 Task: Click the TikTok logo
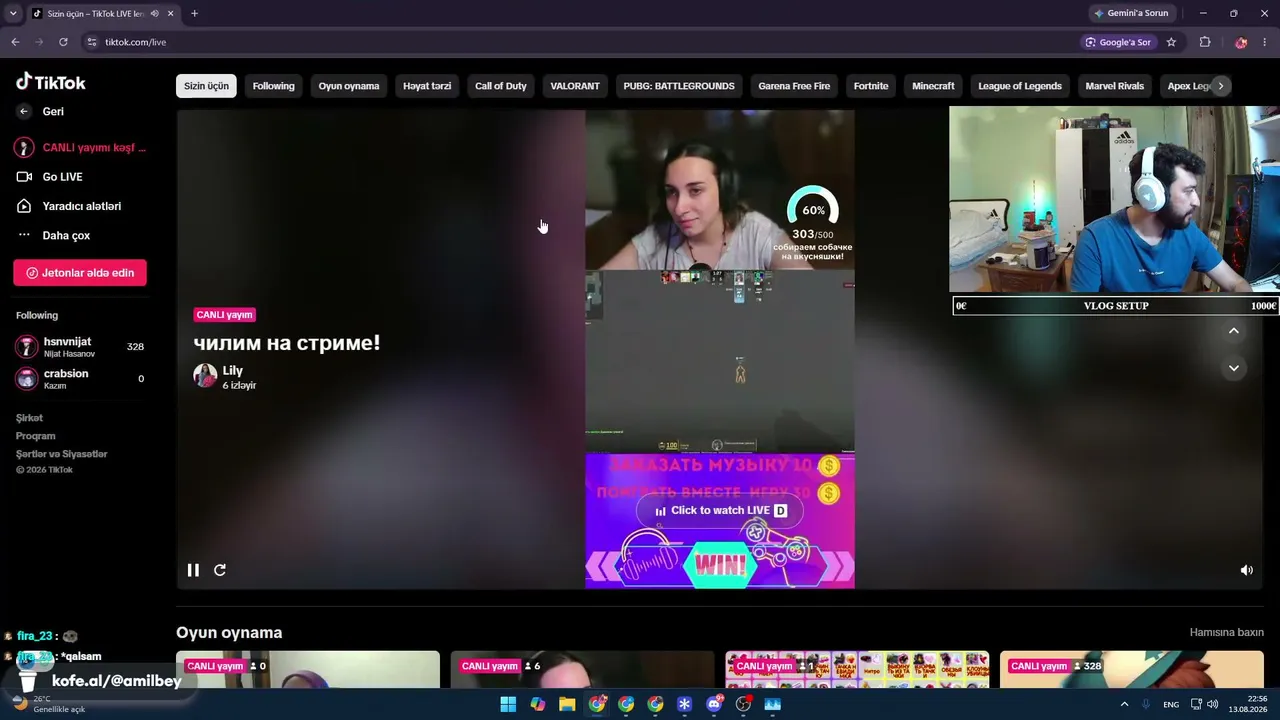pyautogui.click(x=51, y=82)
